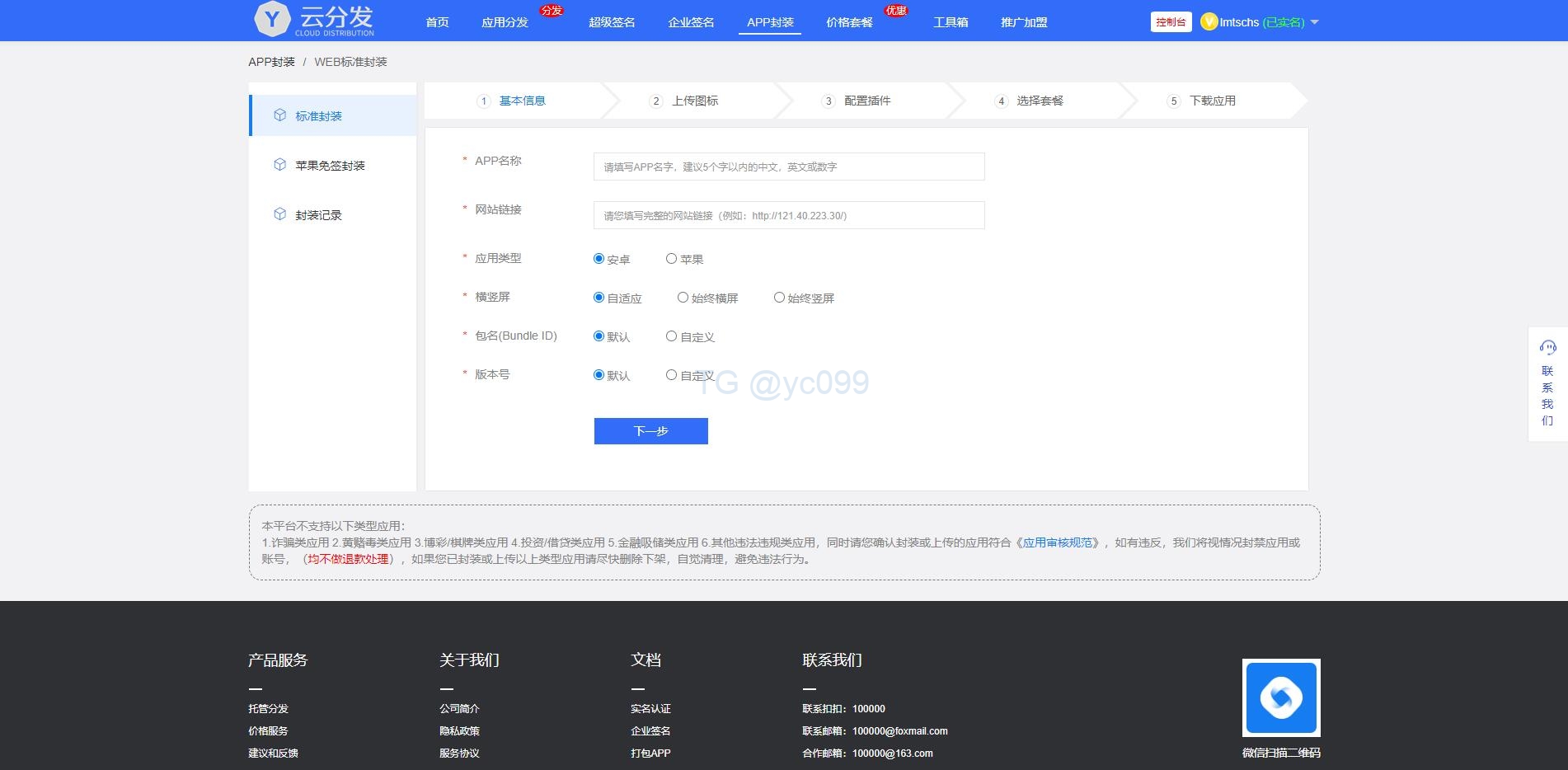Go to the 上传图标 step tab

[x=692, y=101]
